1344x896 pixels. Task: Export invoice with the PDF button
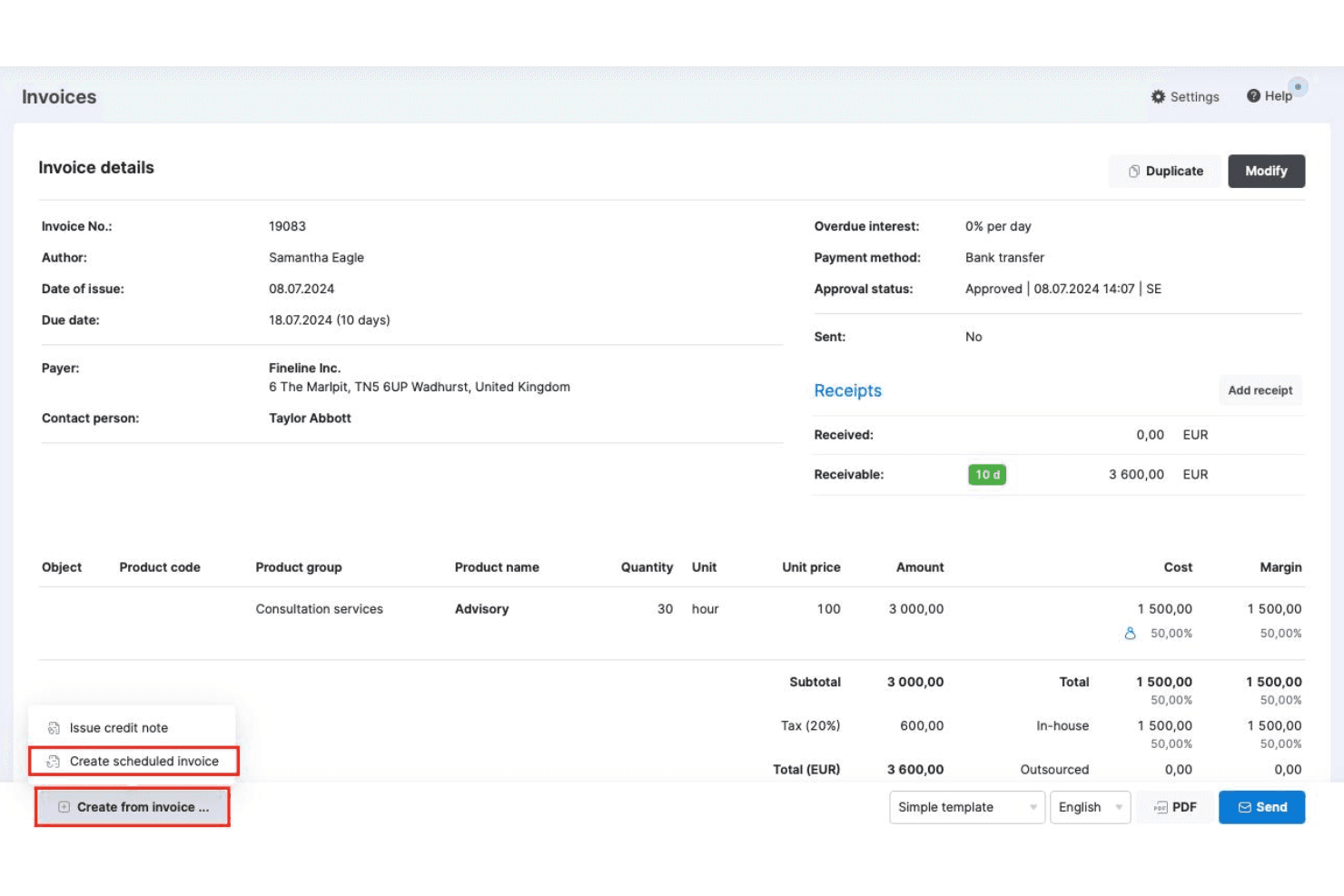pos(1174,807)
